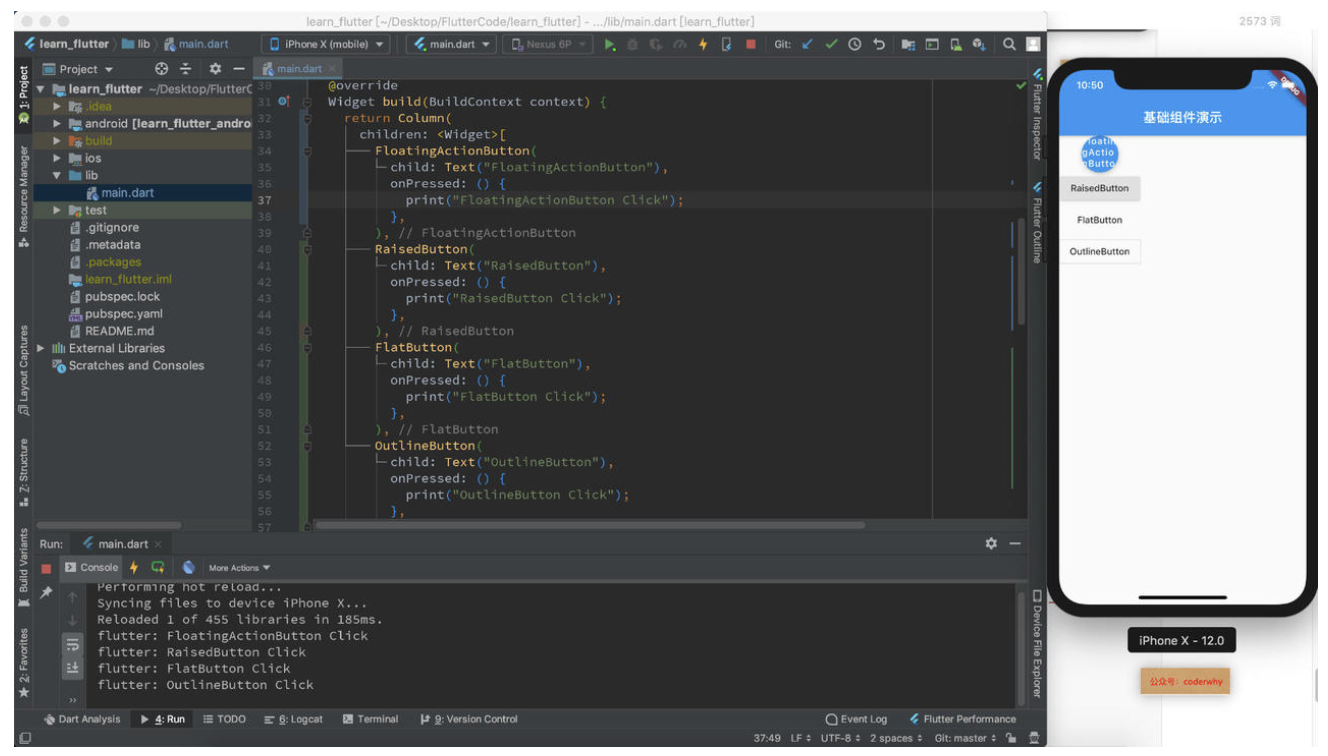Click Git update project blue arrow icon
The width and height of the screenshot is (1328, 756).
[x=807, y=44]
